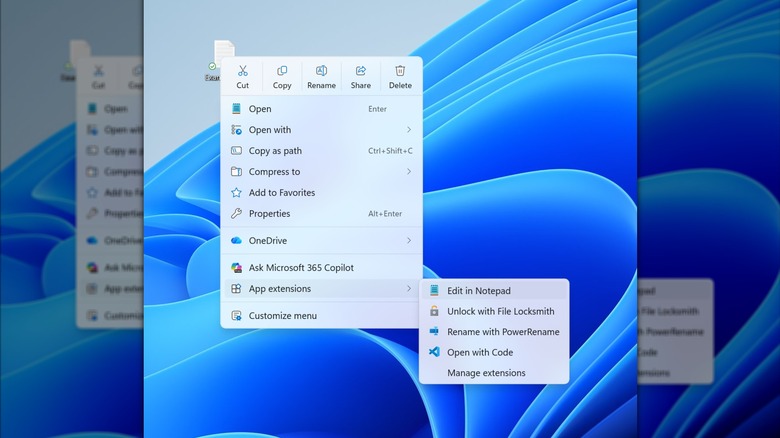
Task: Click the Ctrl+Shift+C shortcut text
Action: click(390, 151)
